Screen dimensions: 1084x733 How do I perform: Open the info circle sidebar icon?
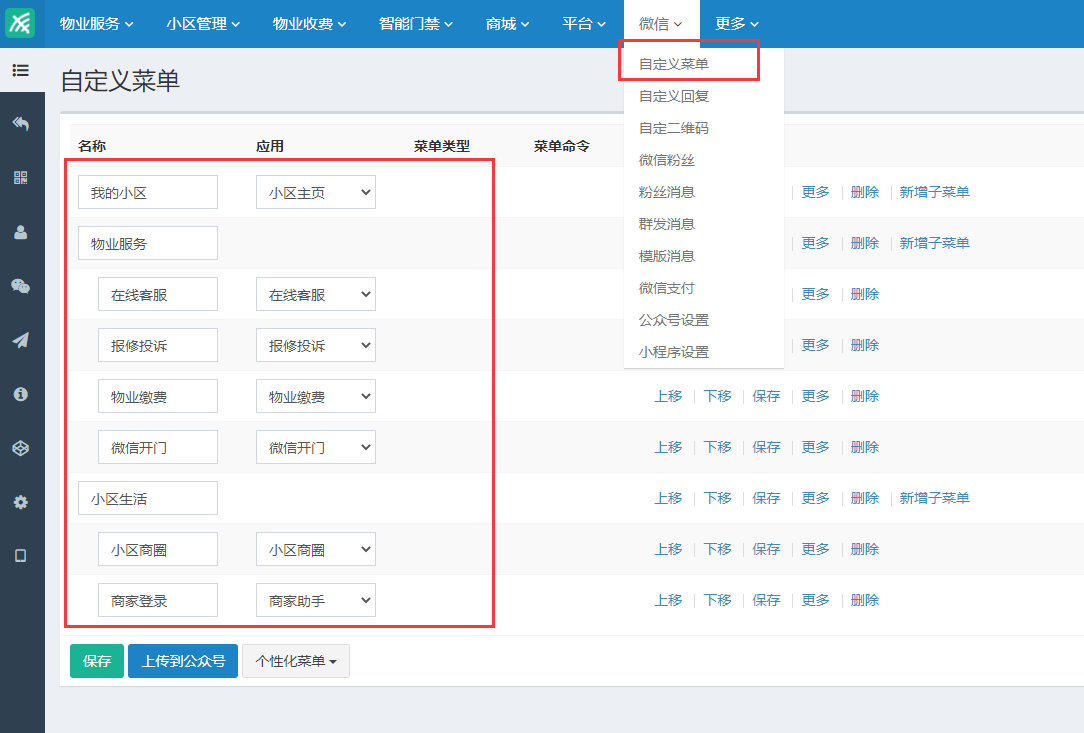tap(21, 394)
